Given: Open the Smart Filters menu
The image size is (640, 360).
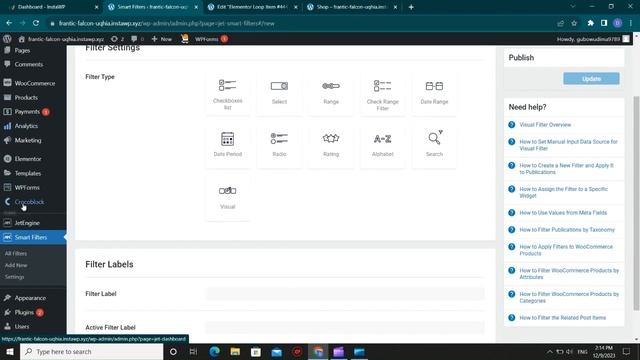Looking at the screenshot, I should tap(33, 237).
